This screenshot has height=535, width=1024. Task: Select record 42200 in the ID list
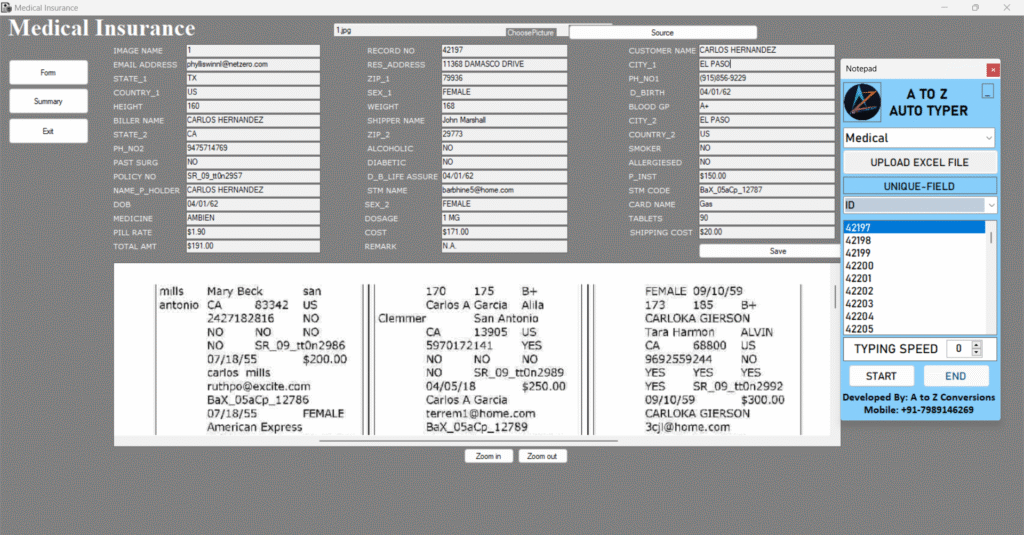[859, 266]
